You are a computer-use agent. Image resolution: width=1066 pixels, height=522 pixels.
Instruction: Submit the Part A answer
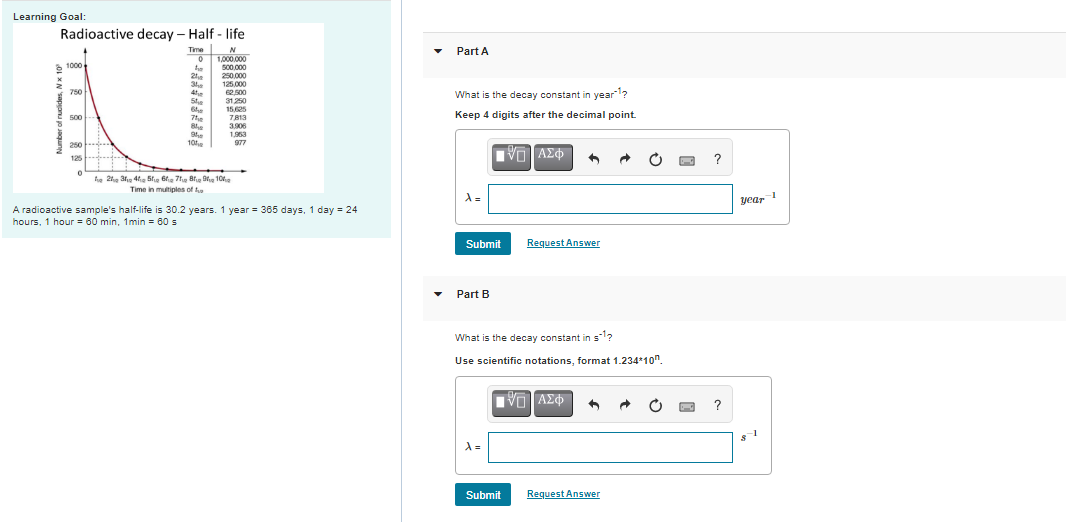pyautogui.click(x=483, y=243)
